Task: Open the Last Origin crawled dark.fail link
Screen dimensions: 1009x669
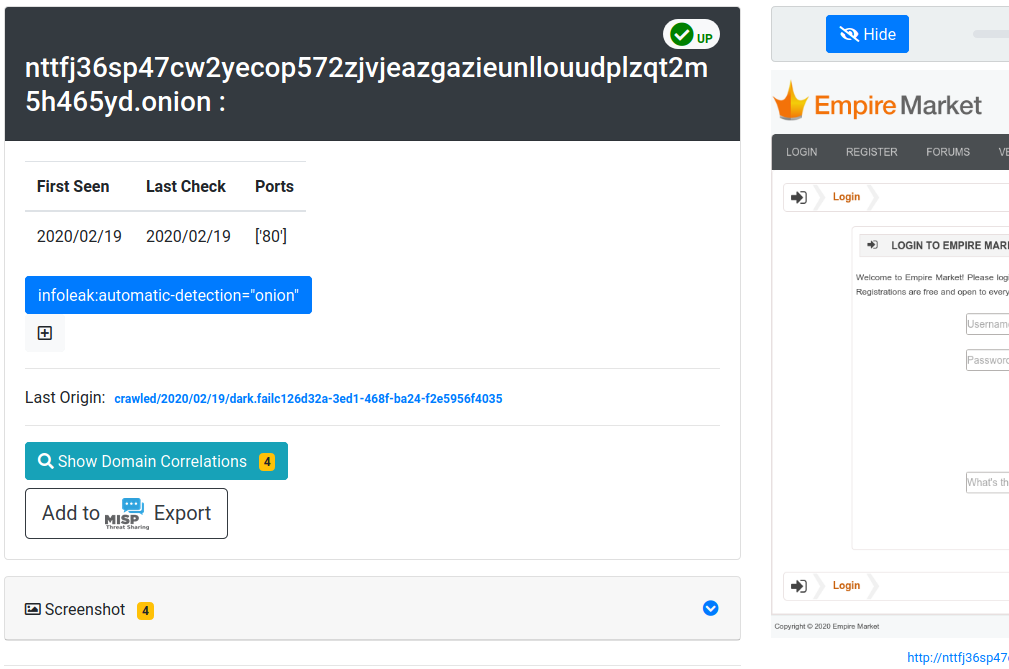Action: [x=308, y=399]
